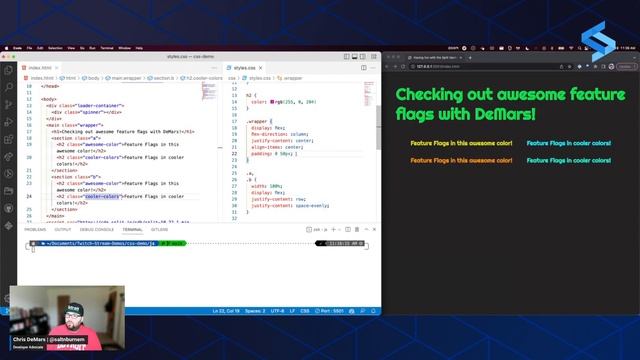Open notifications bell in status bar

pyautogui.click(x=373, y=311)
